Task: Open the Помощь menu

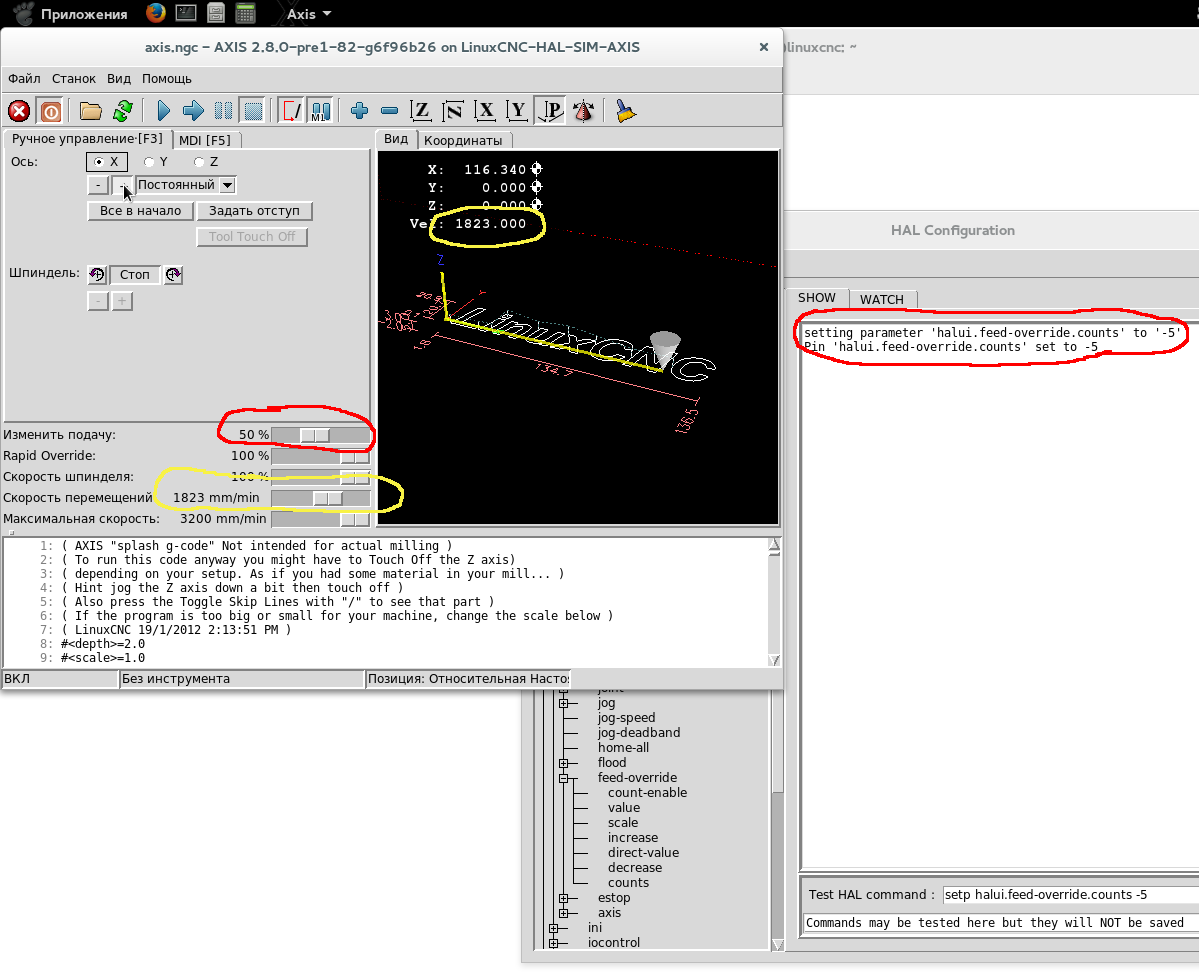Action: tap(167, 79)
